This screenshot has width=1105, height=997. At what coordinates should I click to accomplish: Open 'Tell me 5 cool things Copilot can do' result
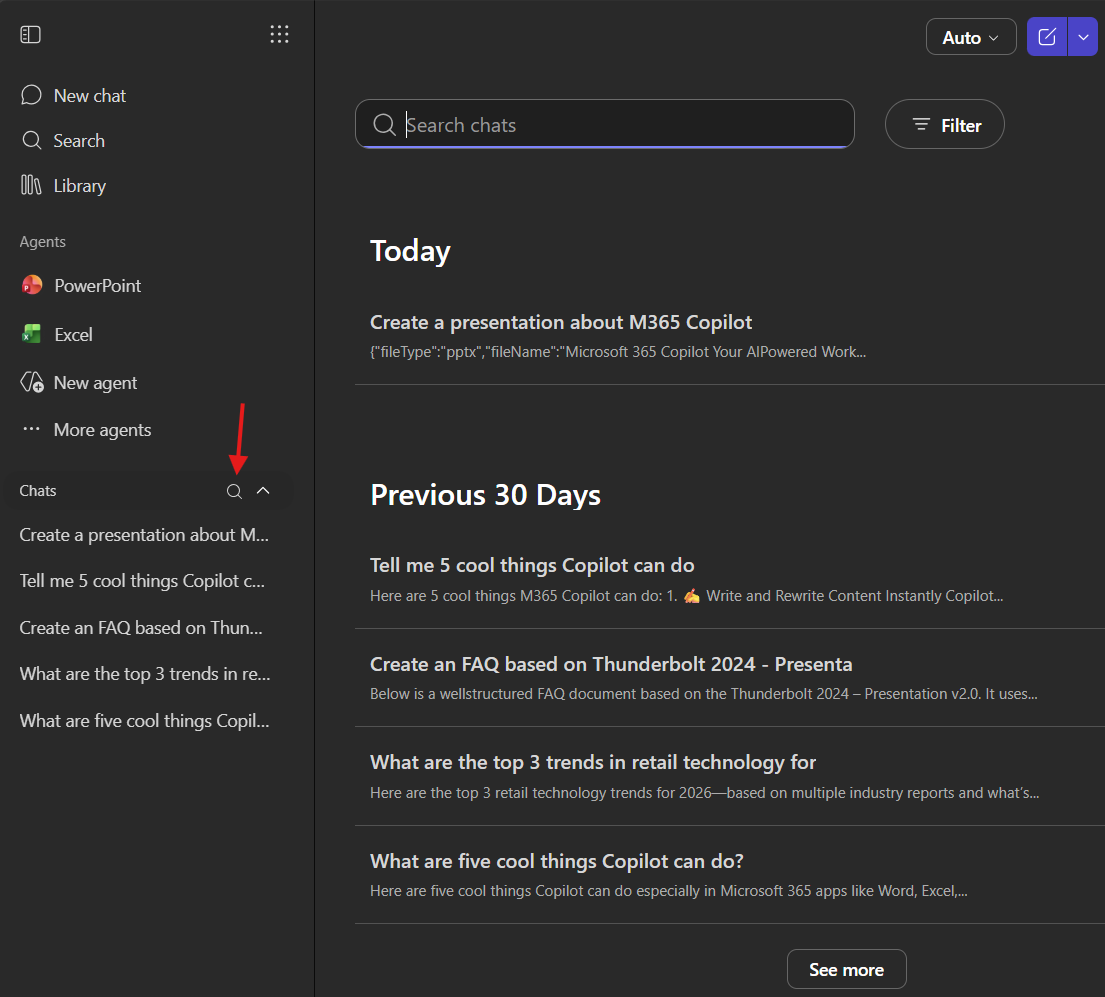coord(532,565)
